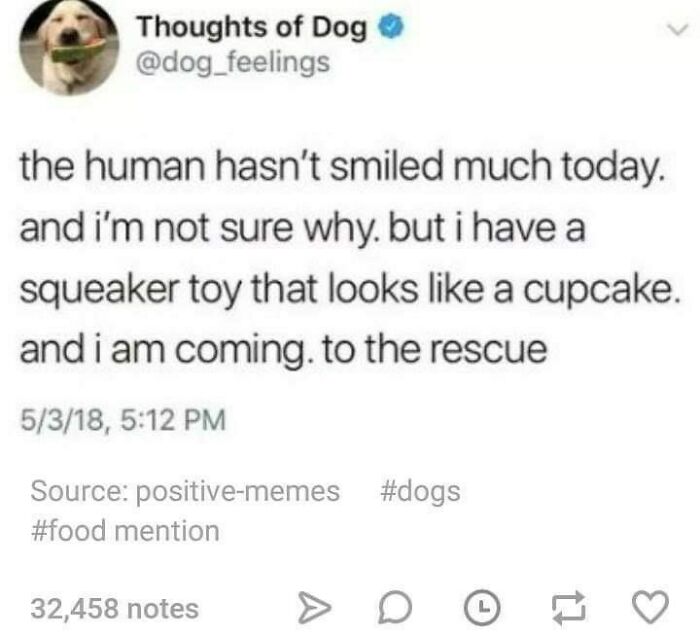Click the verified blue checkmark badge
The height and width of the screenshot is (636, 700).
coord(391,26)
